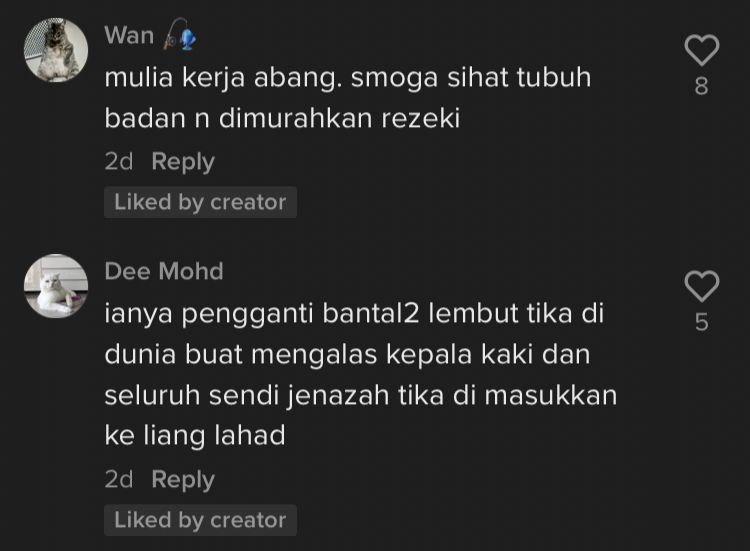Click the 2d timestamp on Wan's comment
750x551 pixels.
click(119, 162)
